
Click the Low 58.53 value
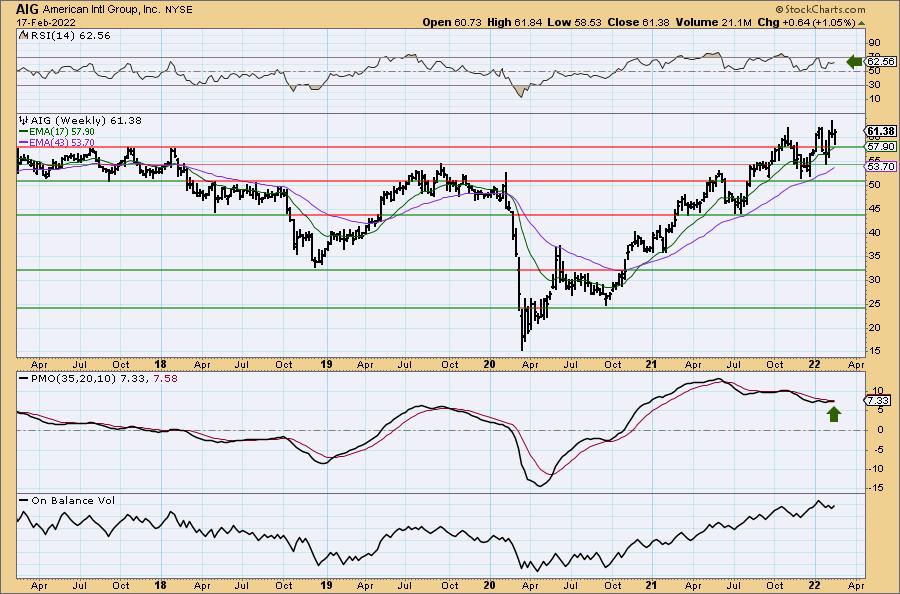coord(574,22)
